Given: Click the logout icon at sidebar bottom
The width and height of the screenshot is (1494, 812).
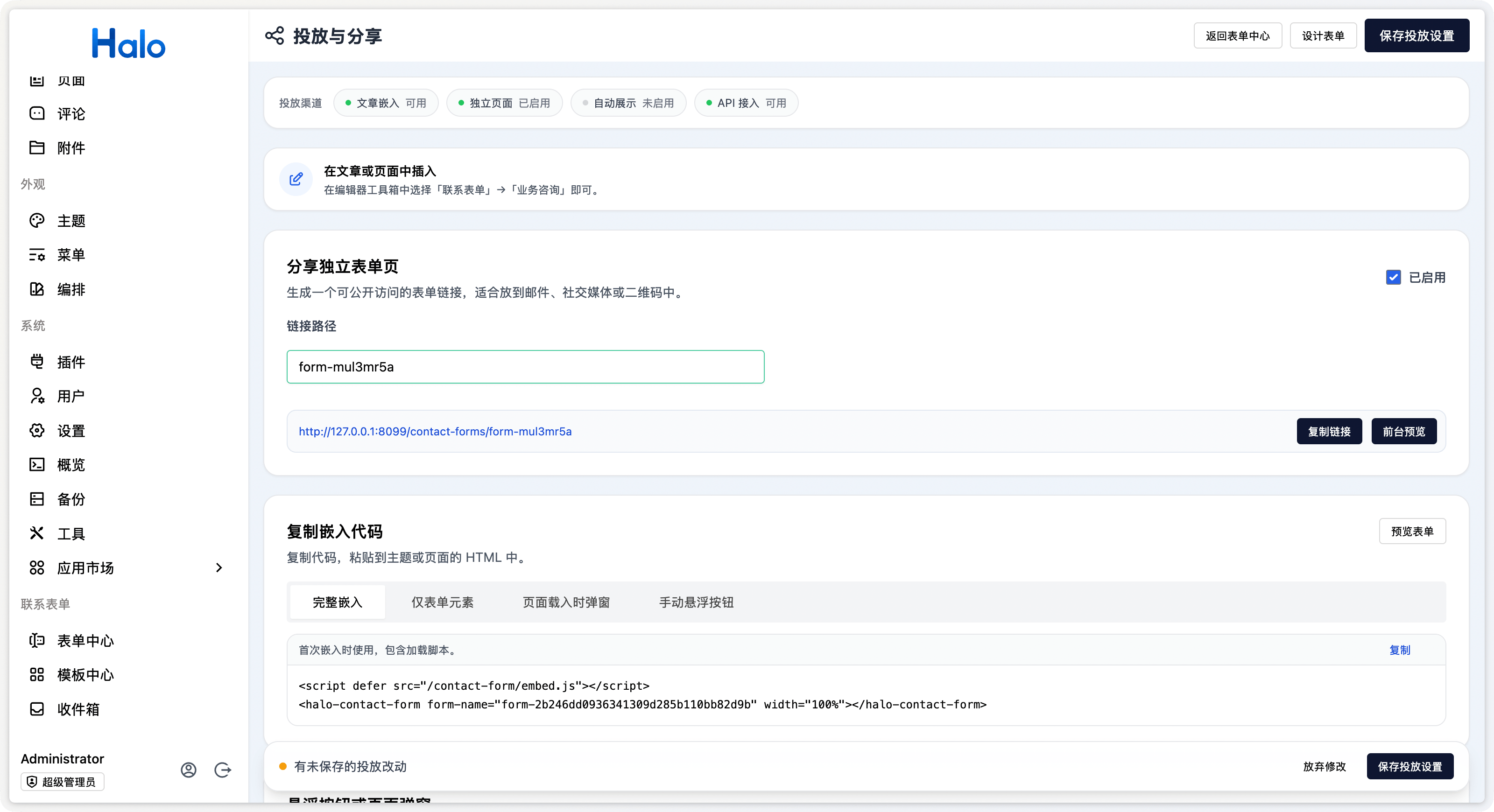Looking at the screenshot, I should coord(223,770).
